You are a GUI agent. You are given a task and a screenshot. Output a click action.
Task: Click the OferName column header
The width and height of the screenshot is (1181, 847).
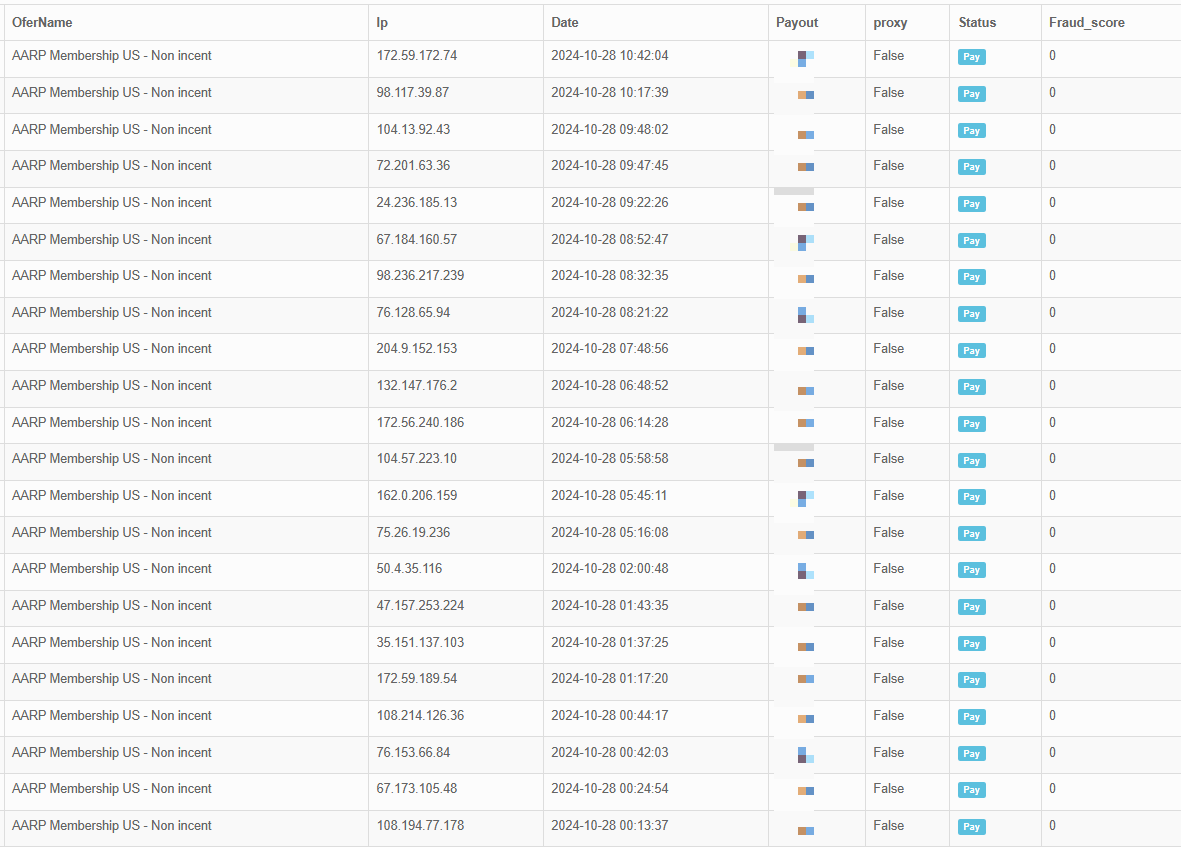pos(42,23)
